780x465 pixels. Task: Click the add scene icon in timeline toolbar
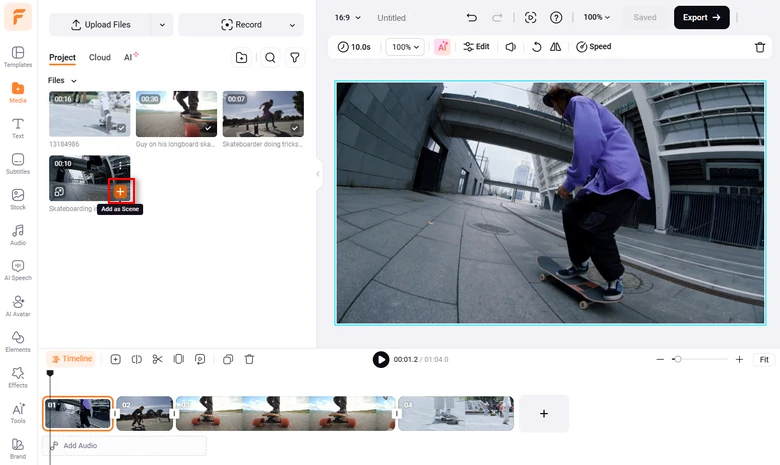115,359
